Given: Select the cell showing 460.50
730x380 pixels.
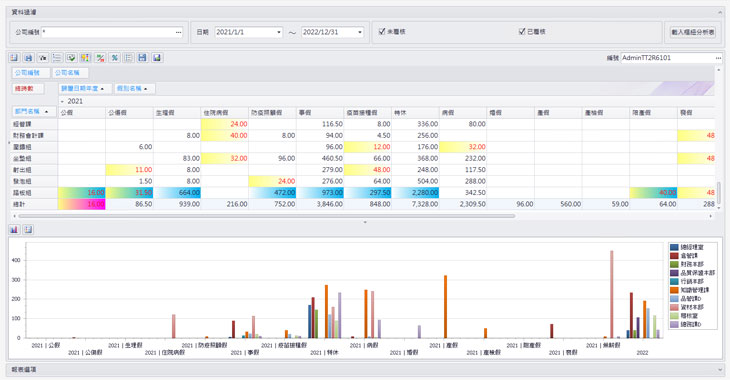Looking at the screenshot, I should [320, 158].
